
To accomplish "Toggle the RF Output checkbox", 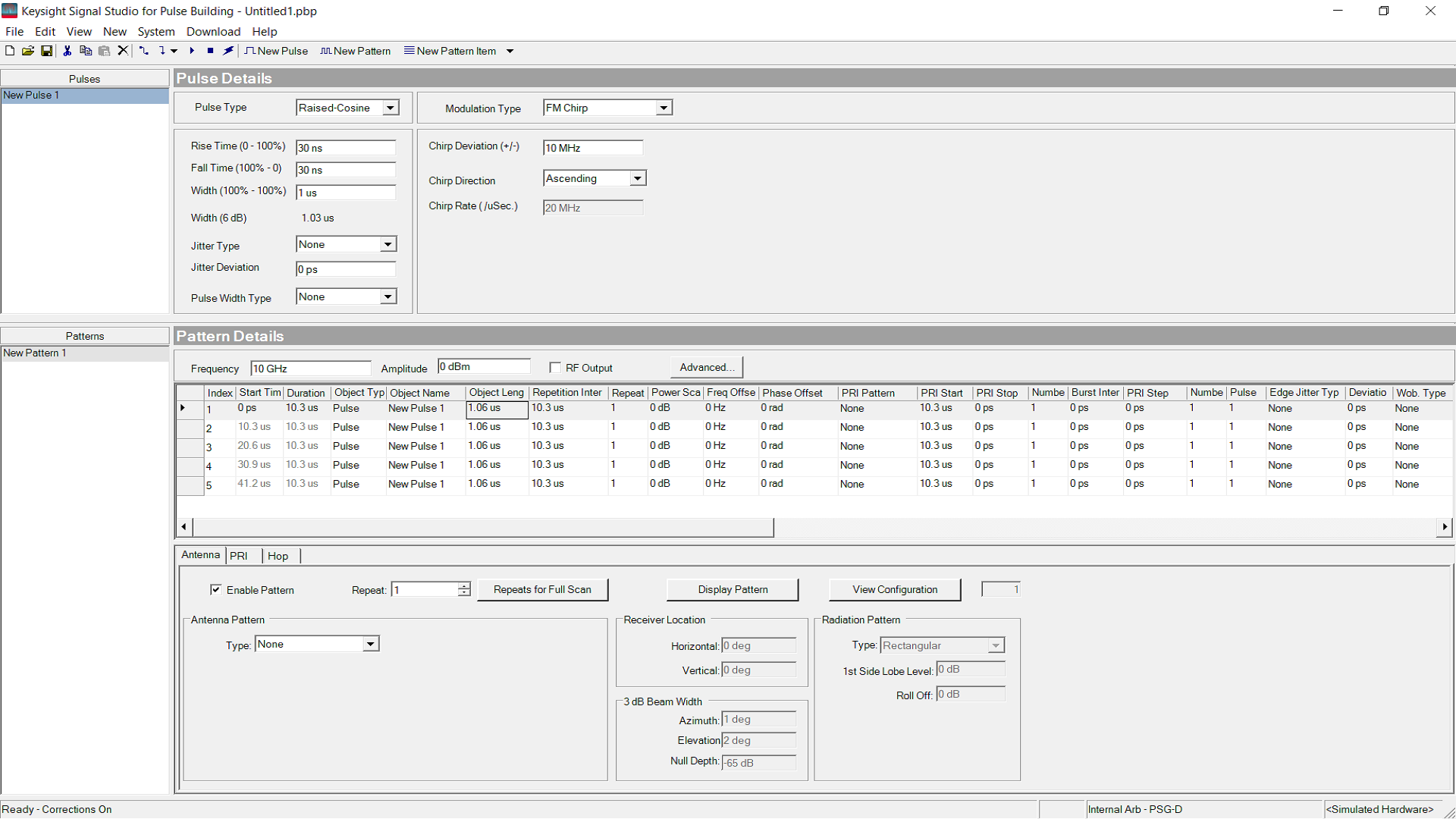I will [x=555, y=368].
